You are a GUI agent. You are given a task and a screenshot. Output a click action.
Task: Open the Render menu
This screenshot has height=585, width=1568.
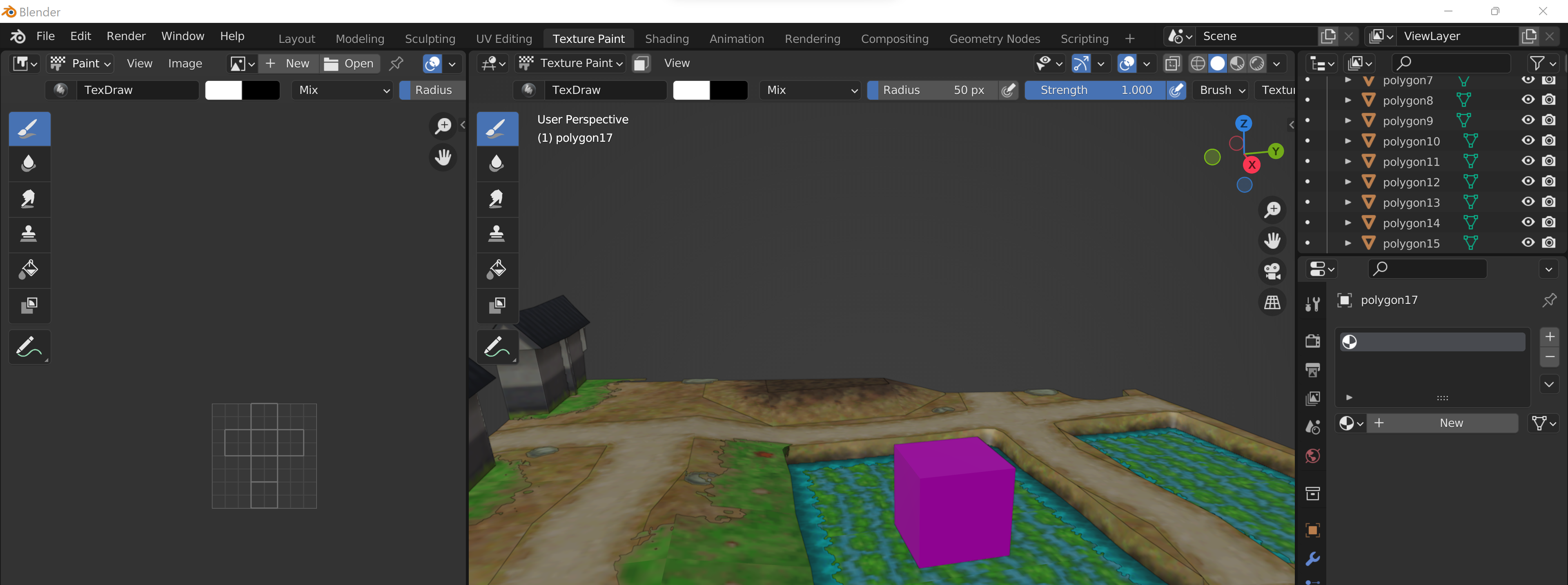[x=126, y=36]
